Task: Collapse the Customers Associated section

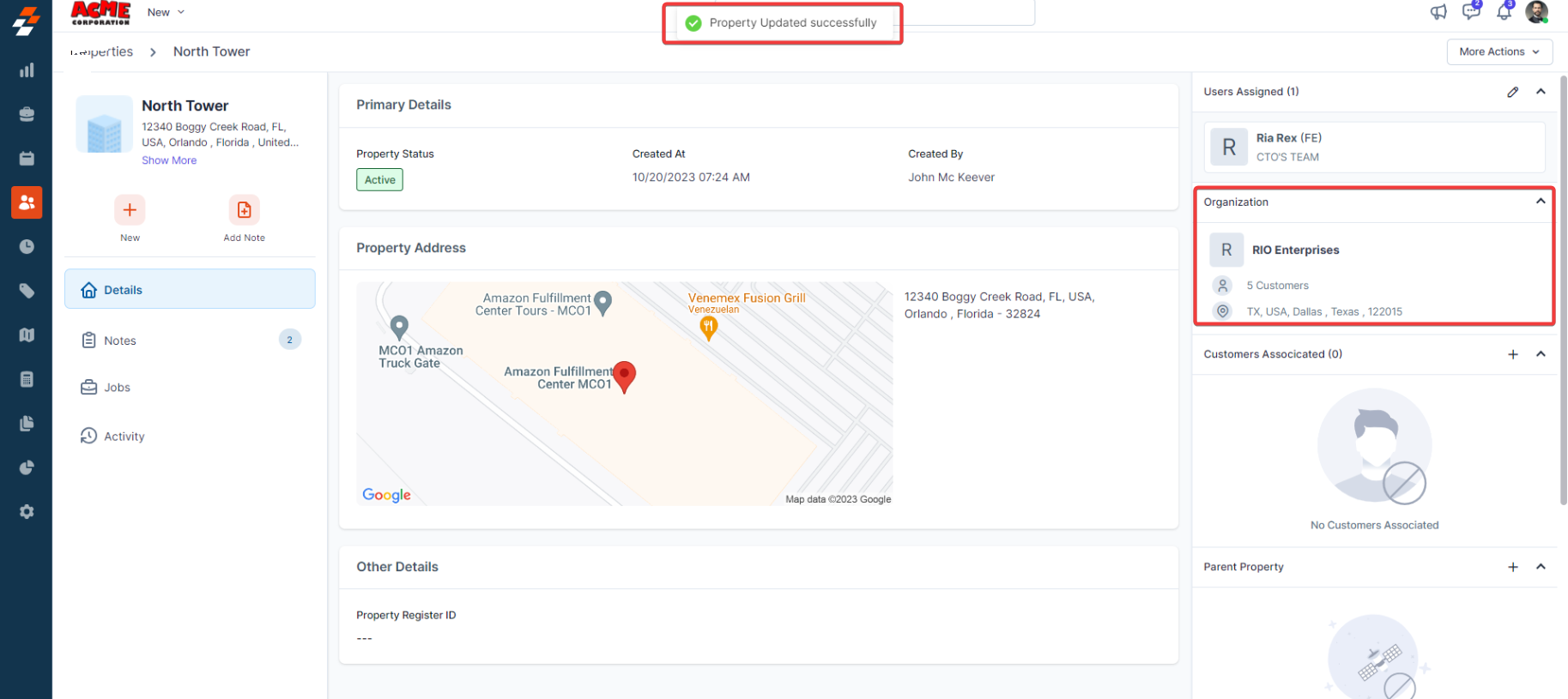Action: [1541, 354]
